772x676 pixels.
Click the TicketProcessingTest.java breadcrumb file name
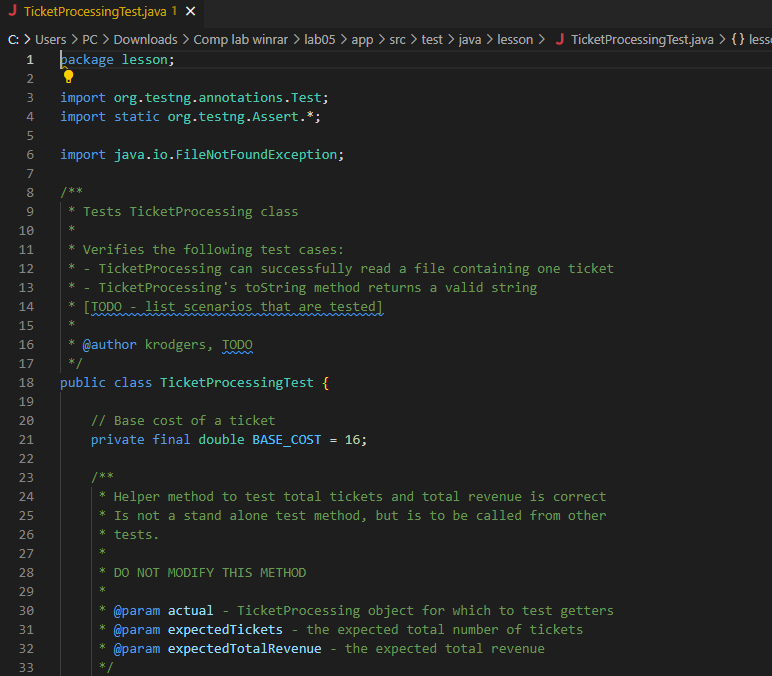642,39
